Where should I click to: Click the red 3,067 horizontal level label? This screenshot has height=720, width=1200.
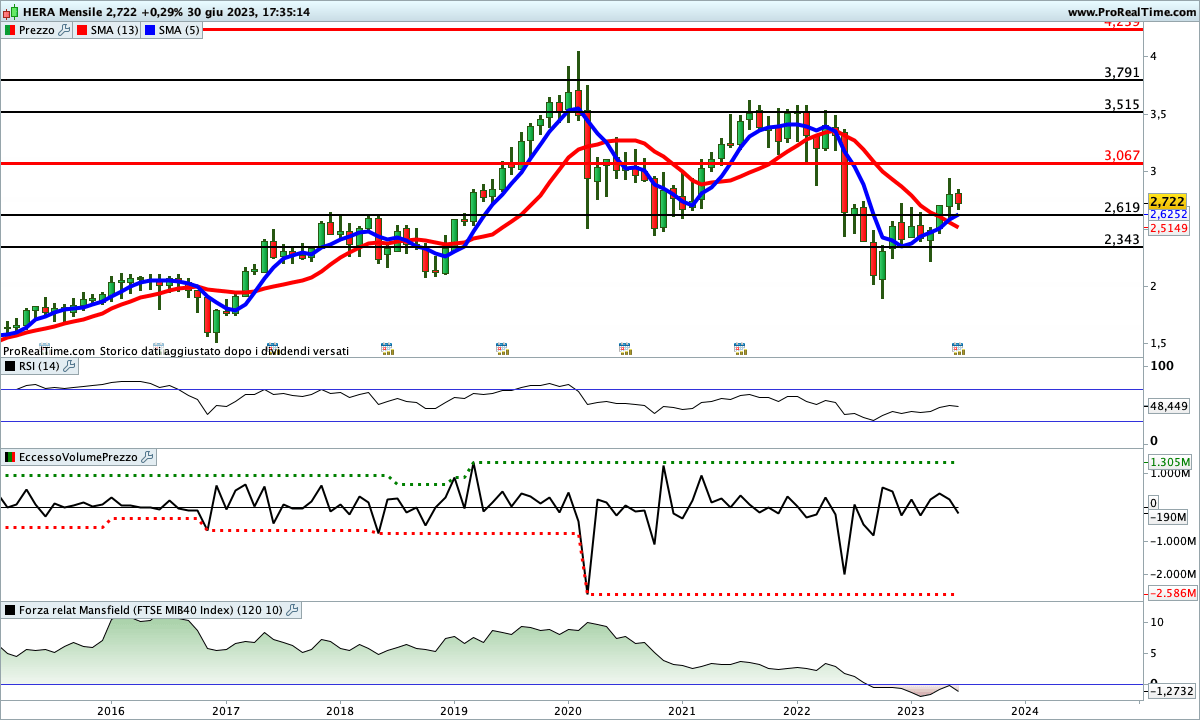pyautogui.click(x=1122, y=155)
